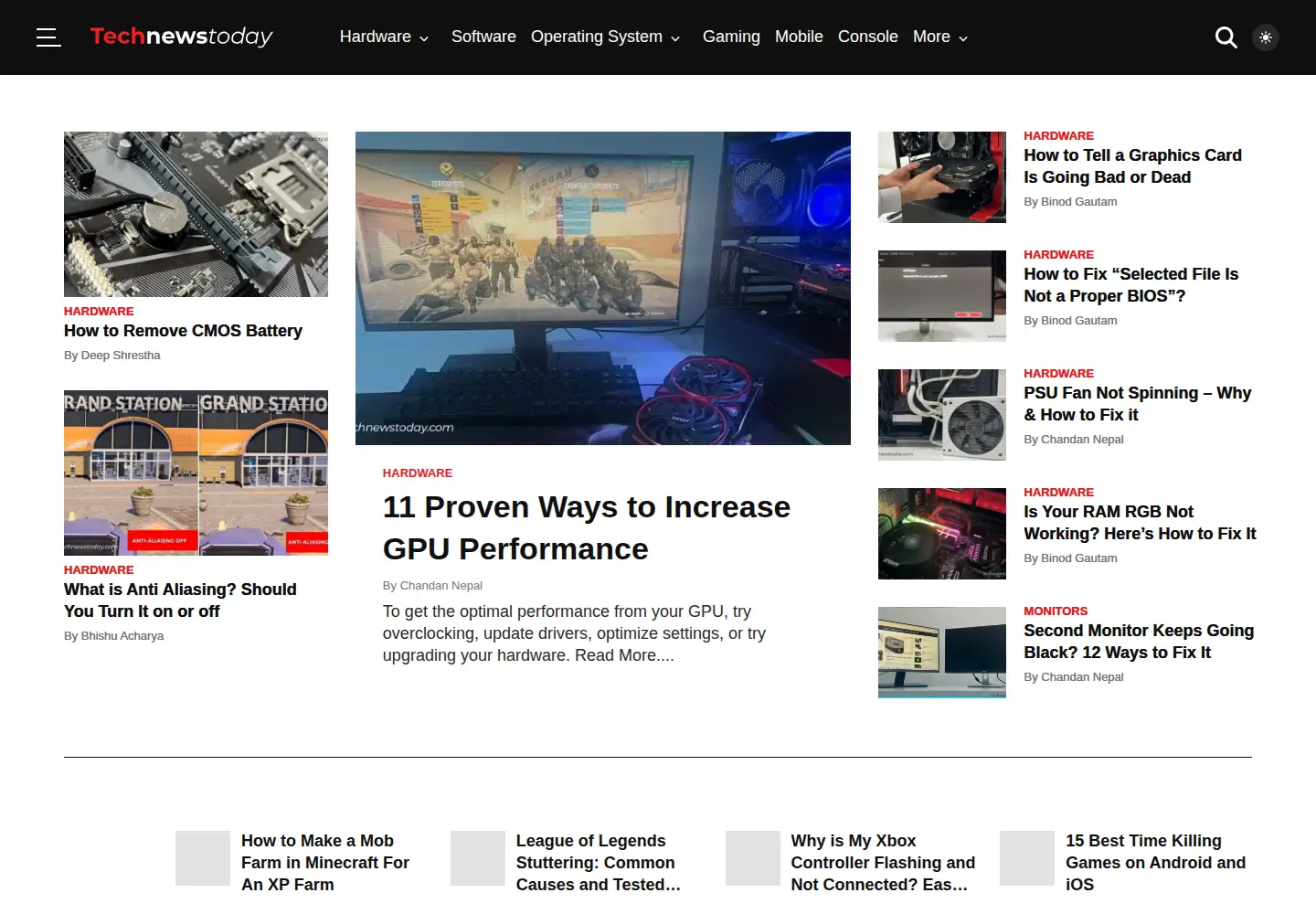Open the PSU fan article thumbnail

point(942,415)
